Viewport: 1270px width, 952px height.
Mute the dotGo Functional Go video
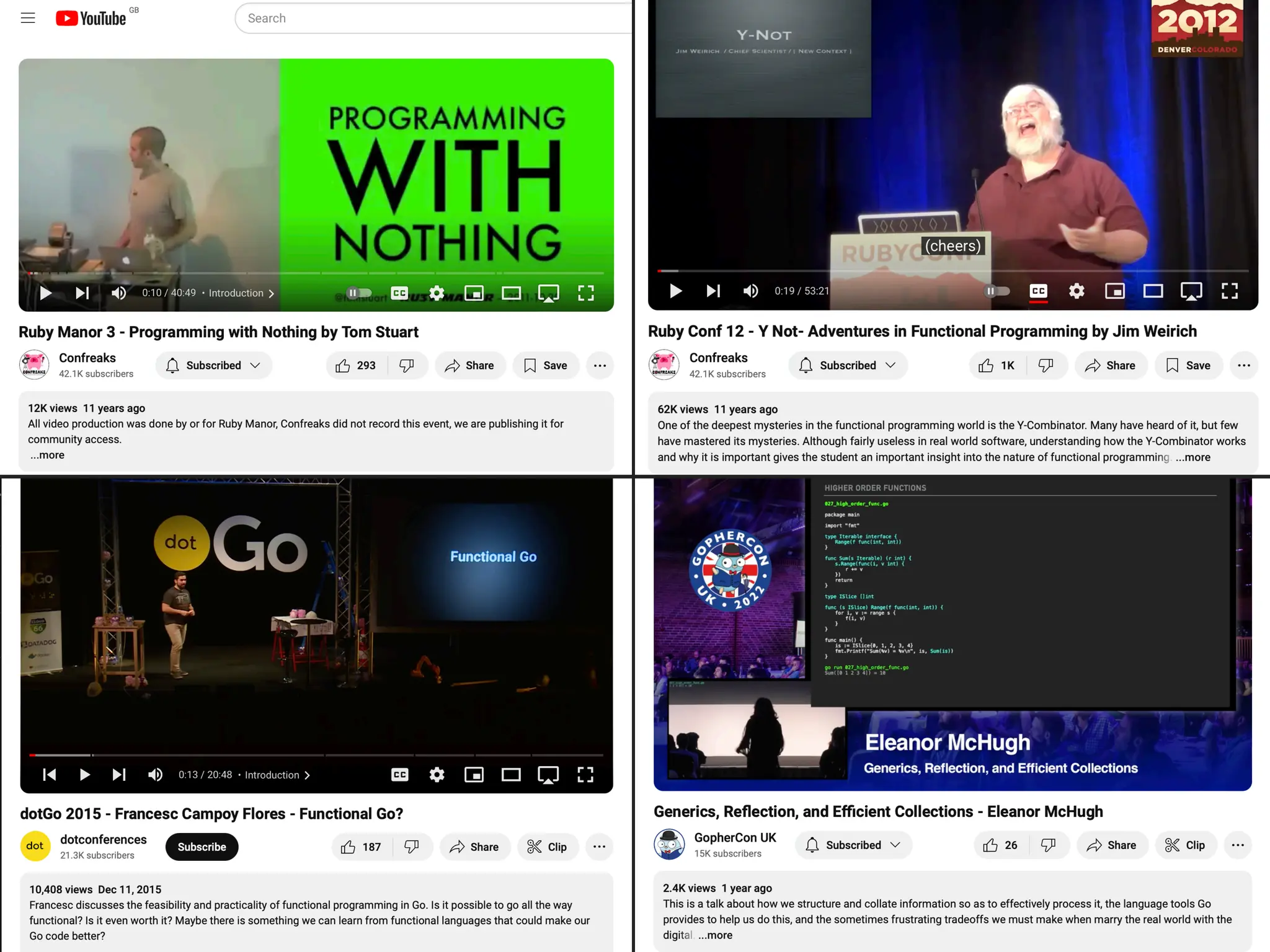(155, 775)
